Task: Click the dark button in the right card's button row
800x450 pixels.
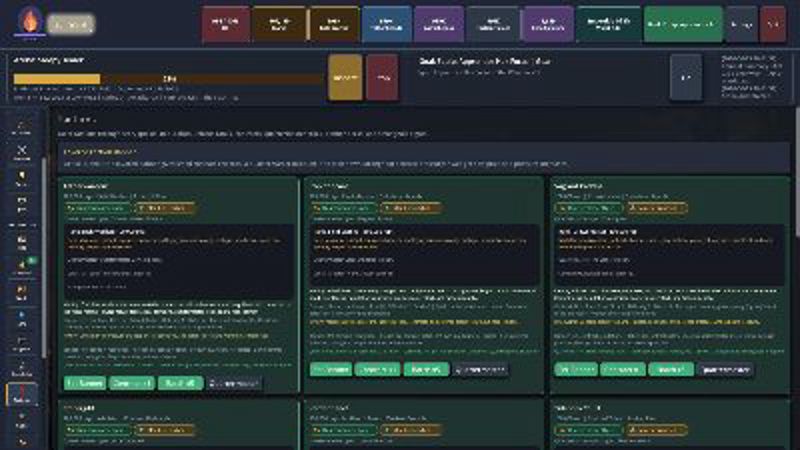Action: click(x=725, y=369)
